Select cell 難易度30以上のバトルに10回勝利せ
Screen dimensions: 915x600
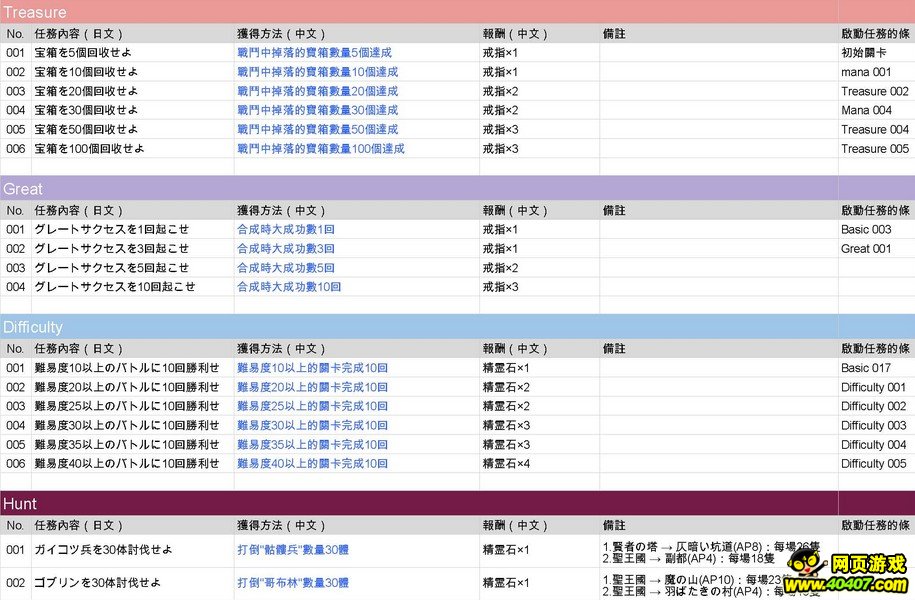coord(132,425)
